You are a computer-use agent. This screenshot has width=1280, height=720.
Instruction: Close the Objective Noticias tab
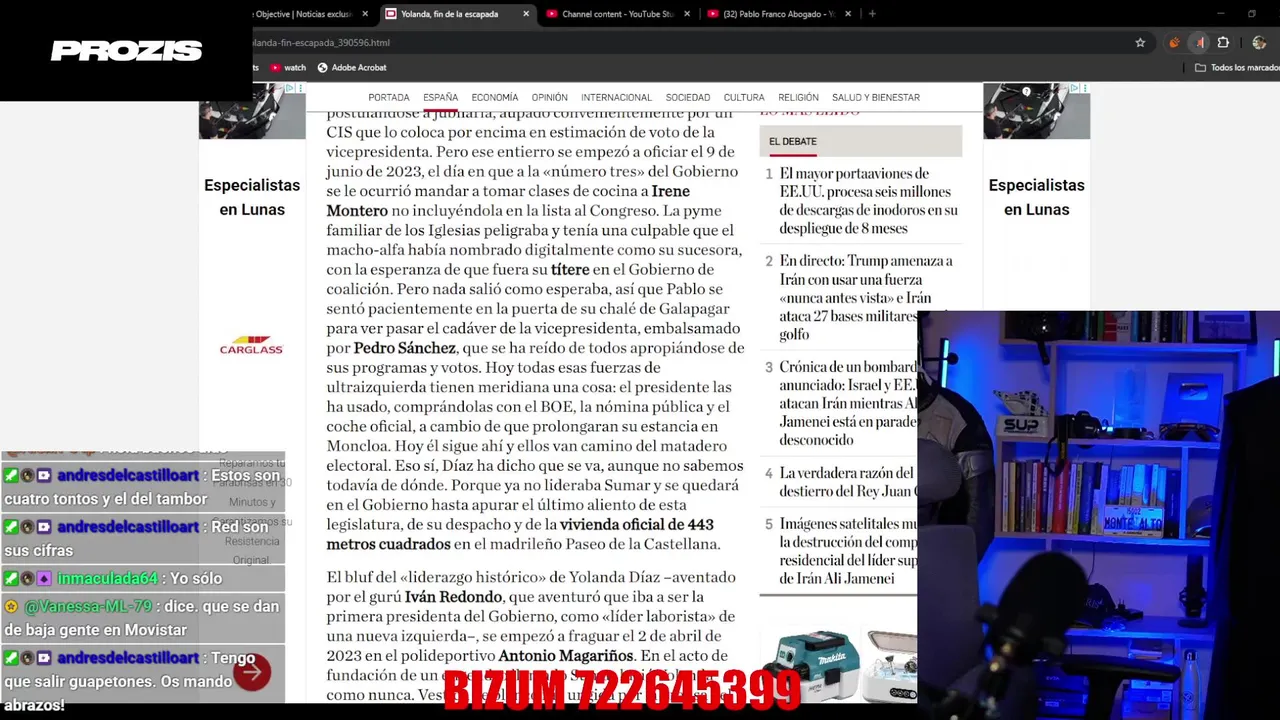click(x=365, y=14)
